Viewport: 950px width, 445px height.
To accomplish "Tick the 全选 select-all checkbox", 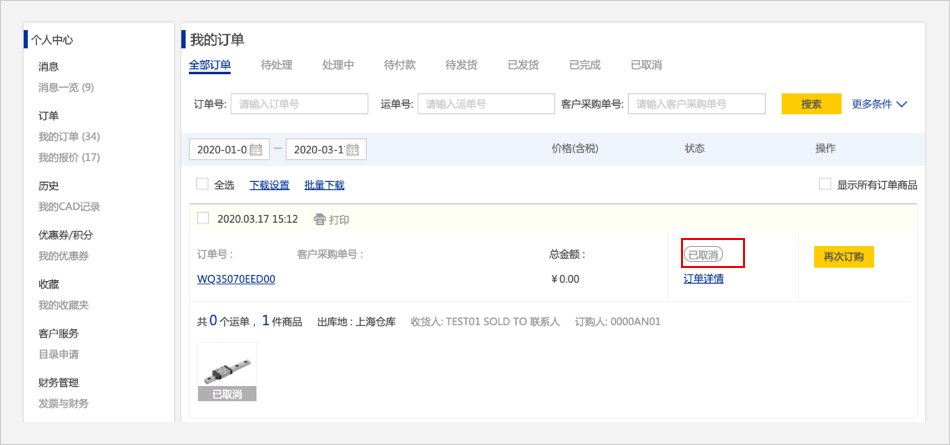I will (203, 184).
